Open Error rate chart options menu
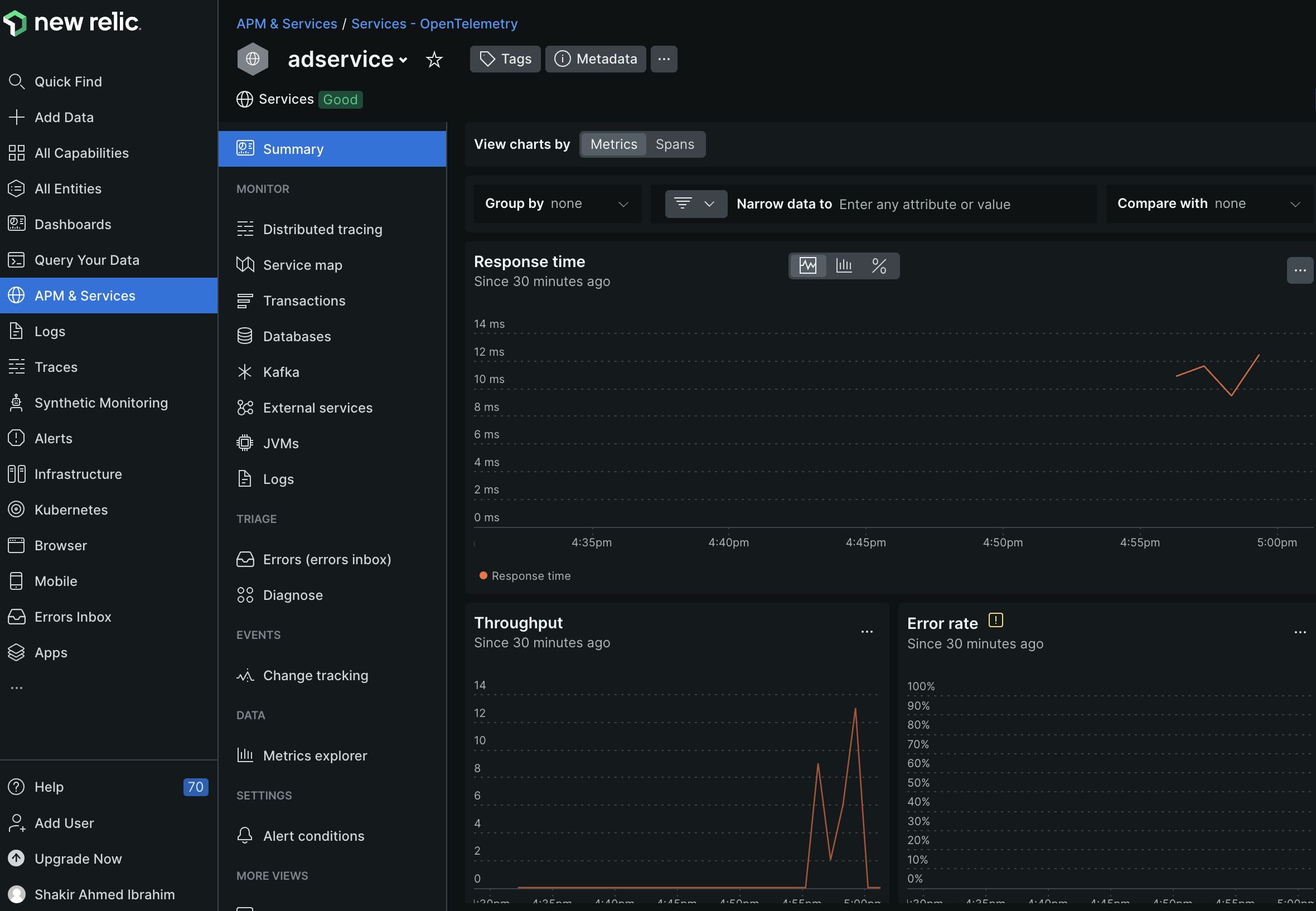 (x=1300, y=632)
